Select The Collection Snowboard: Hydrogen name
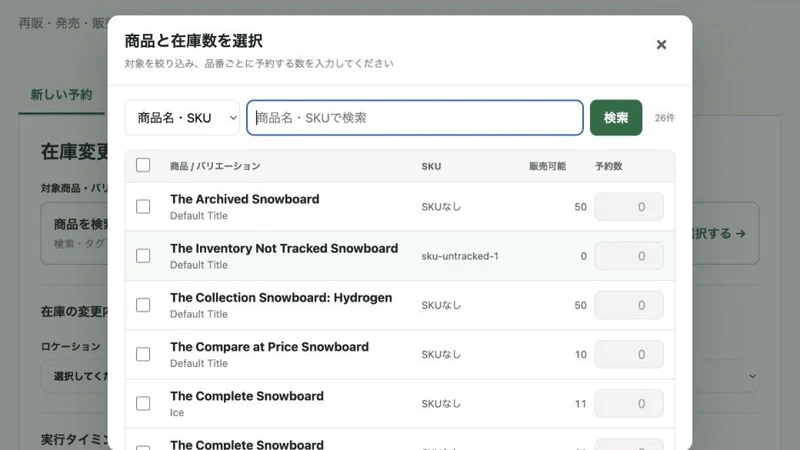 [281, 297]
